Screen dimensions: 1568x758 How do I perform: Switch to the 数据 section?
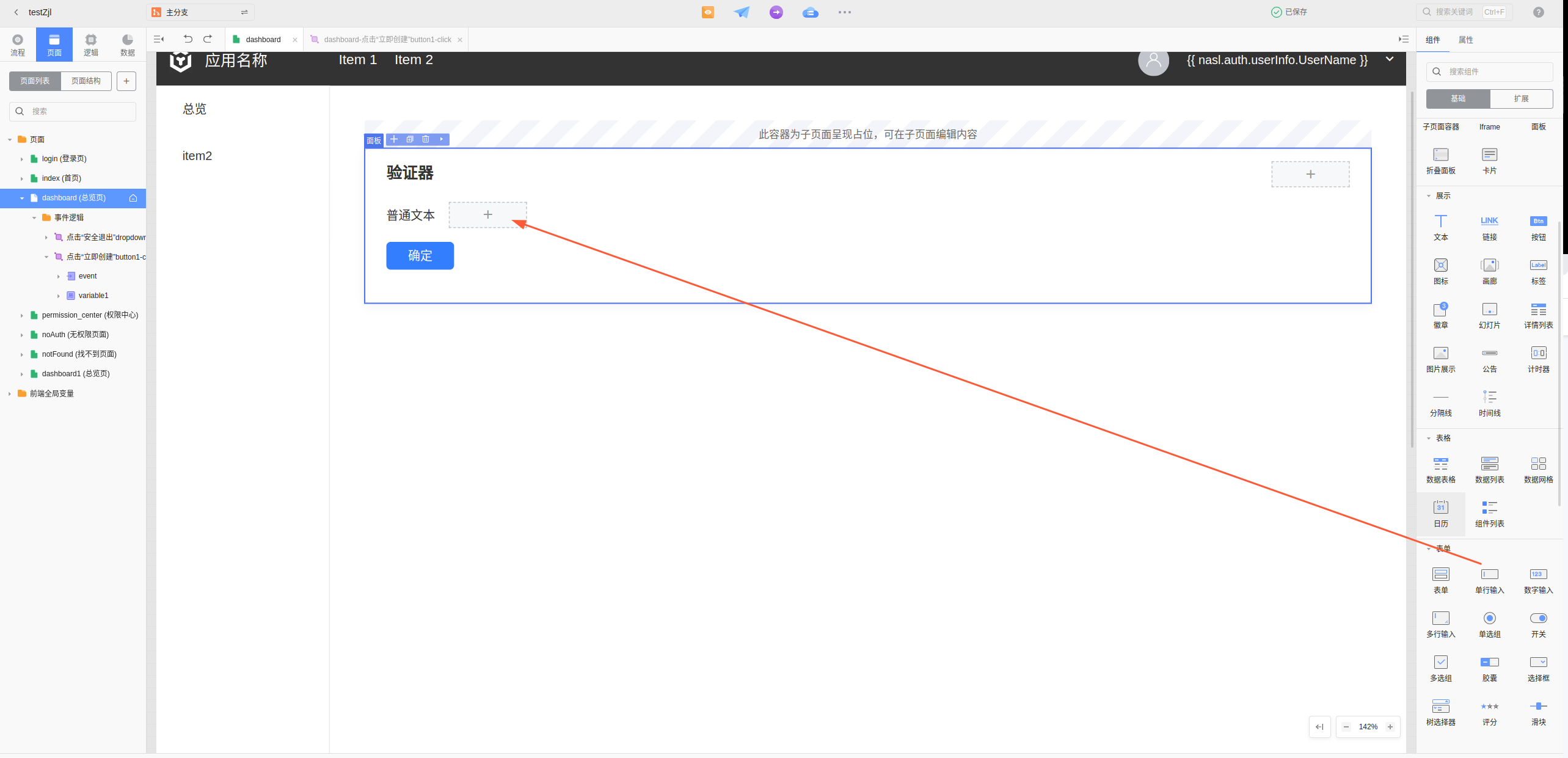(x=128, y=45)
